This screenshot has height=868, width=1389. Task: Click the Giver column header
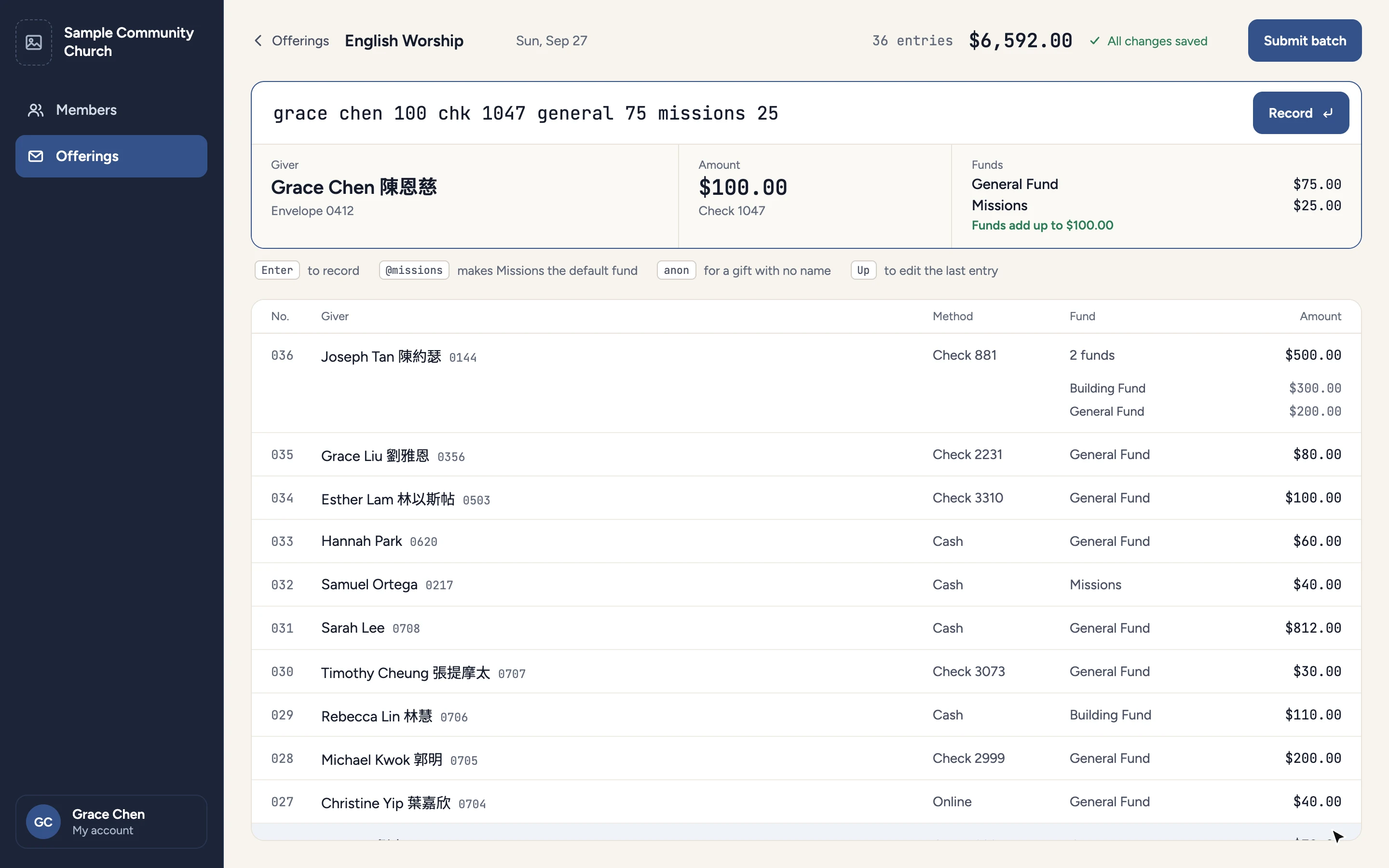coord(335,316)
